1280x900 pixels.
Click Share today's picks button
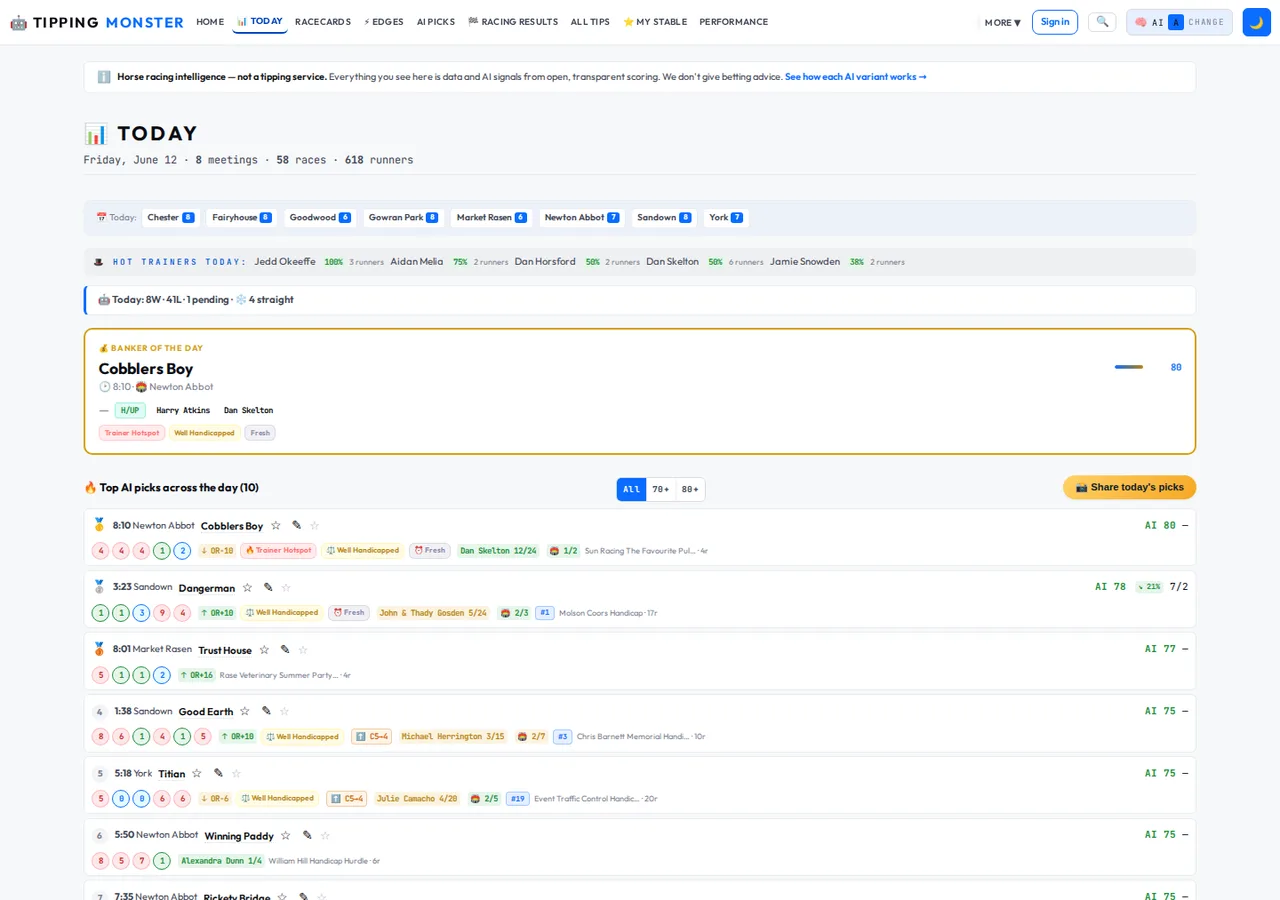tap(1129, 487)
